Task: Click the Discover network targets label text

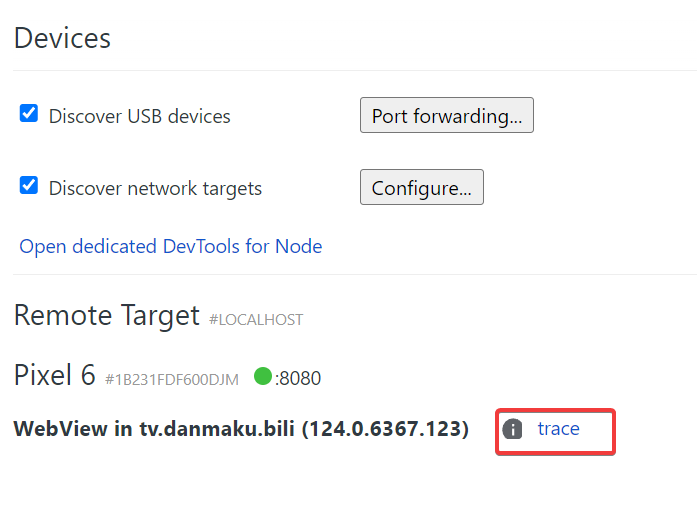Action: (x=155, y=188)
